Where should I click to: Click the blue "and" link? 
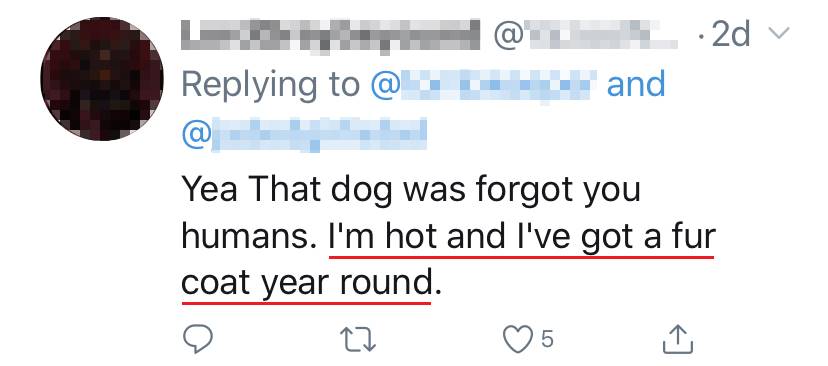[x=636, y=85]
